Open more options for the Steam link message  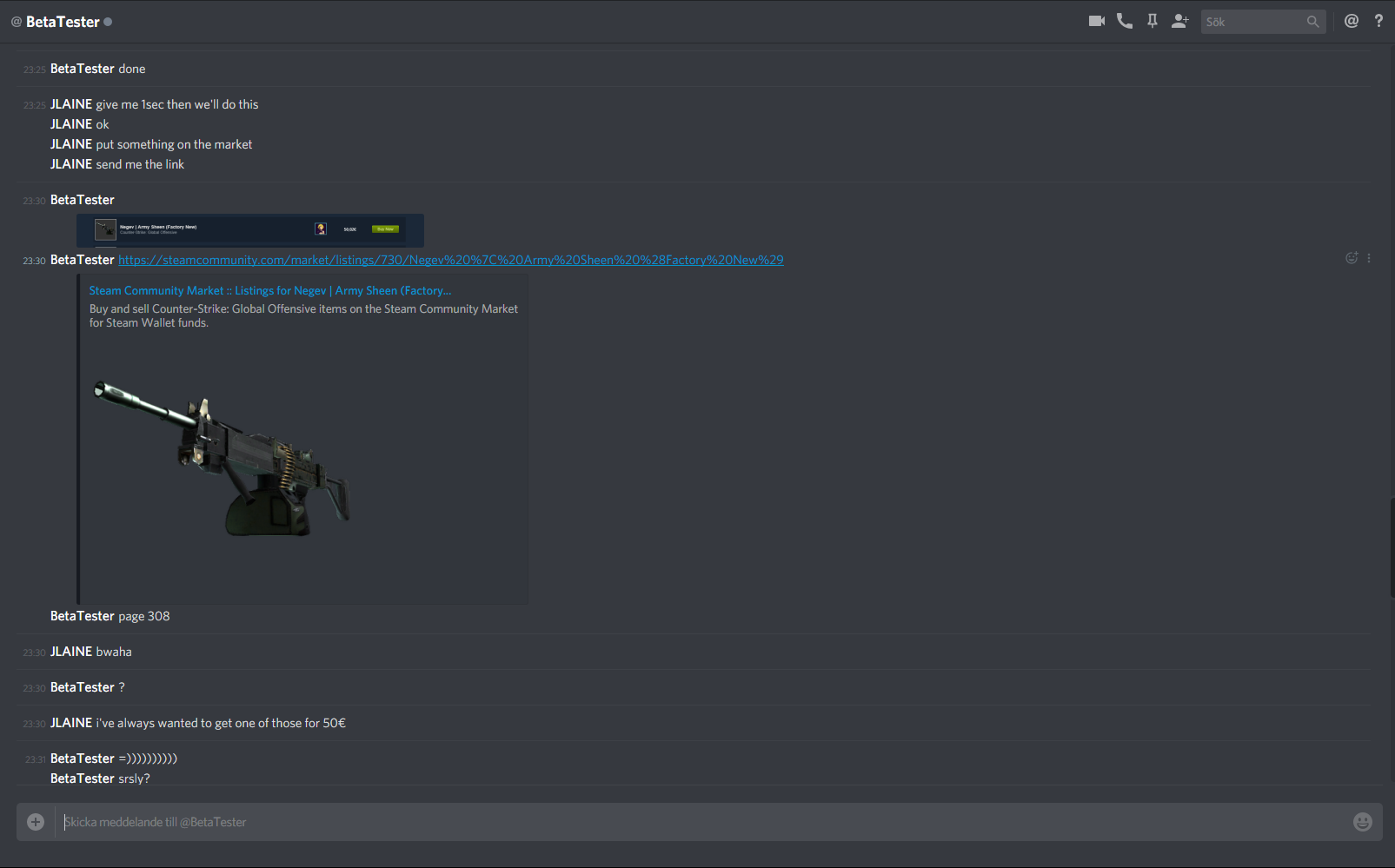coord(1369,258)
